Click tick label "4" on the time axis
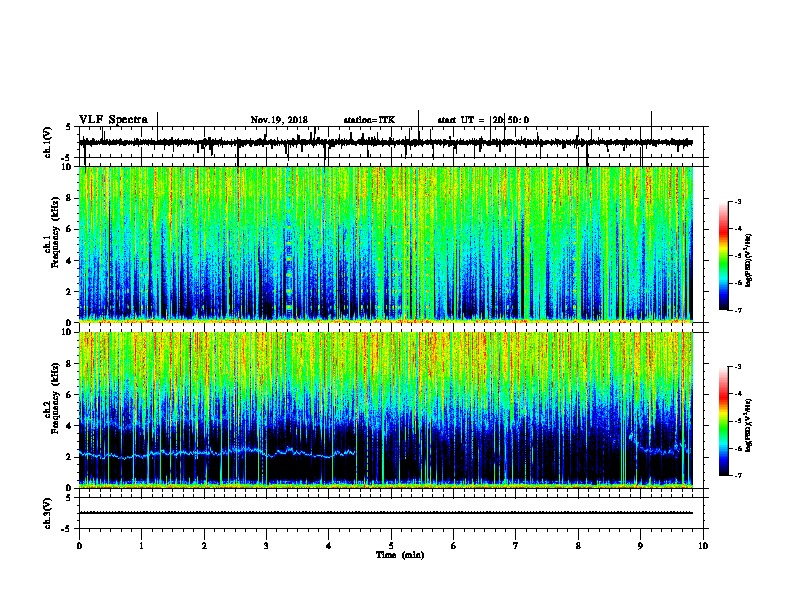This screenshot has height=612, width=792. [329, 546]
